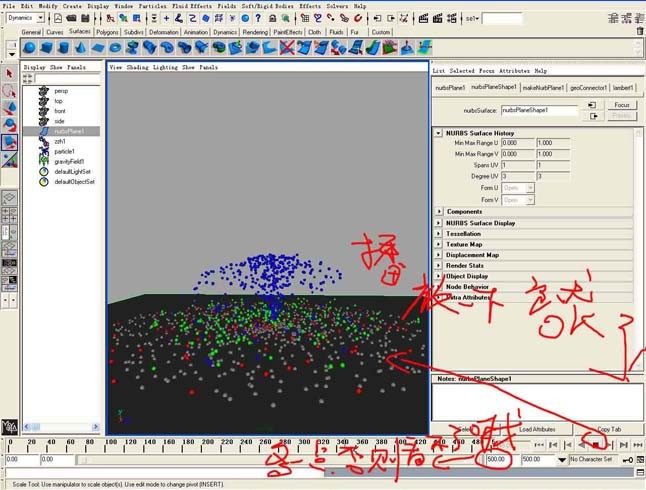Screen dimensions: 646x490
Task: Choose the Show Manipulator tool
Action: 9,159
